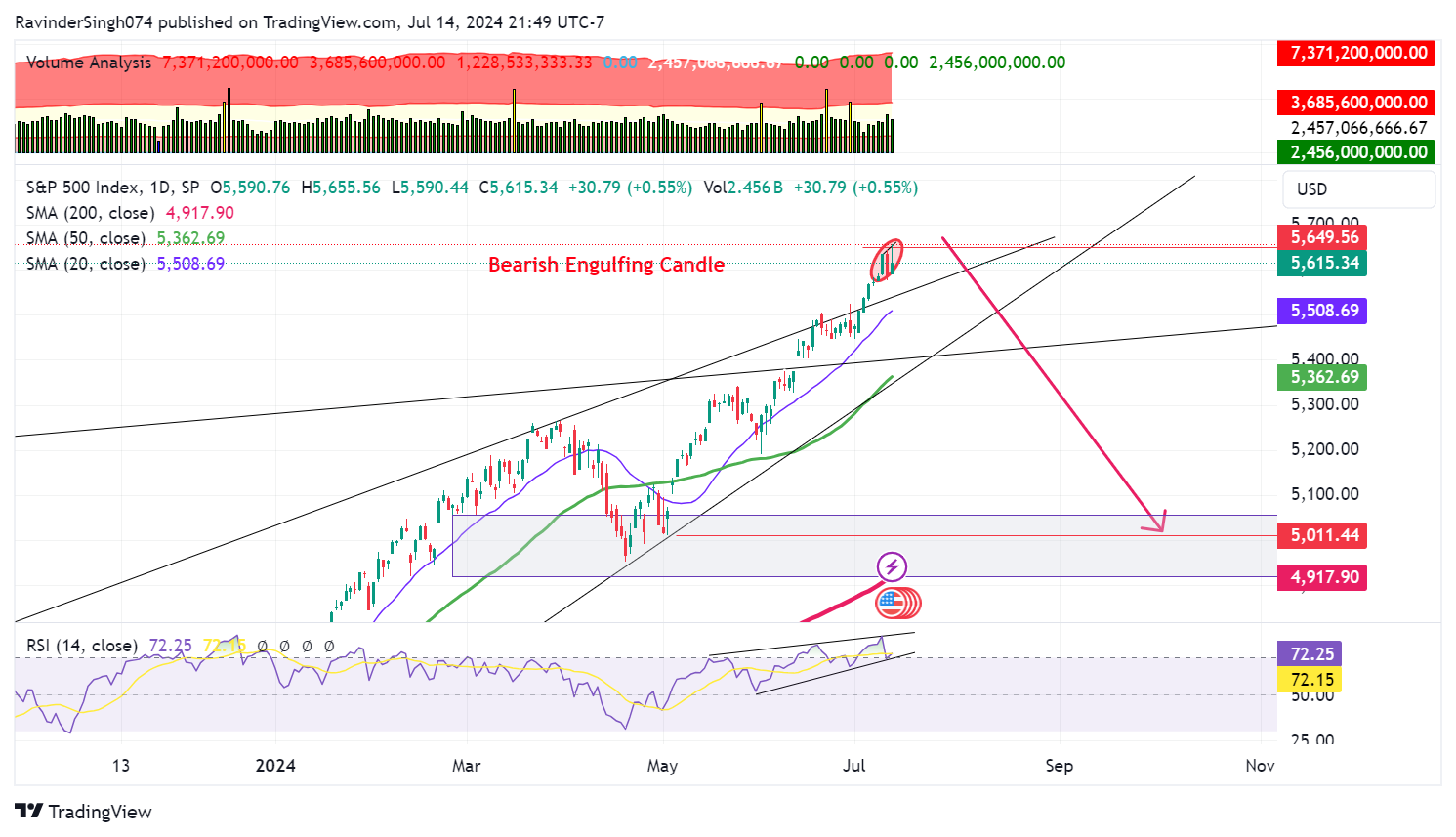Screen dimensions: 1456x837
Task: Click the RSI 72.15 yellow value label
Action: point(1311,679)
